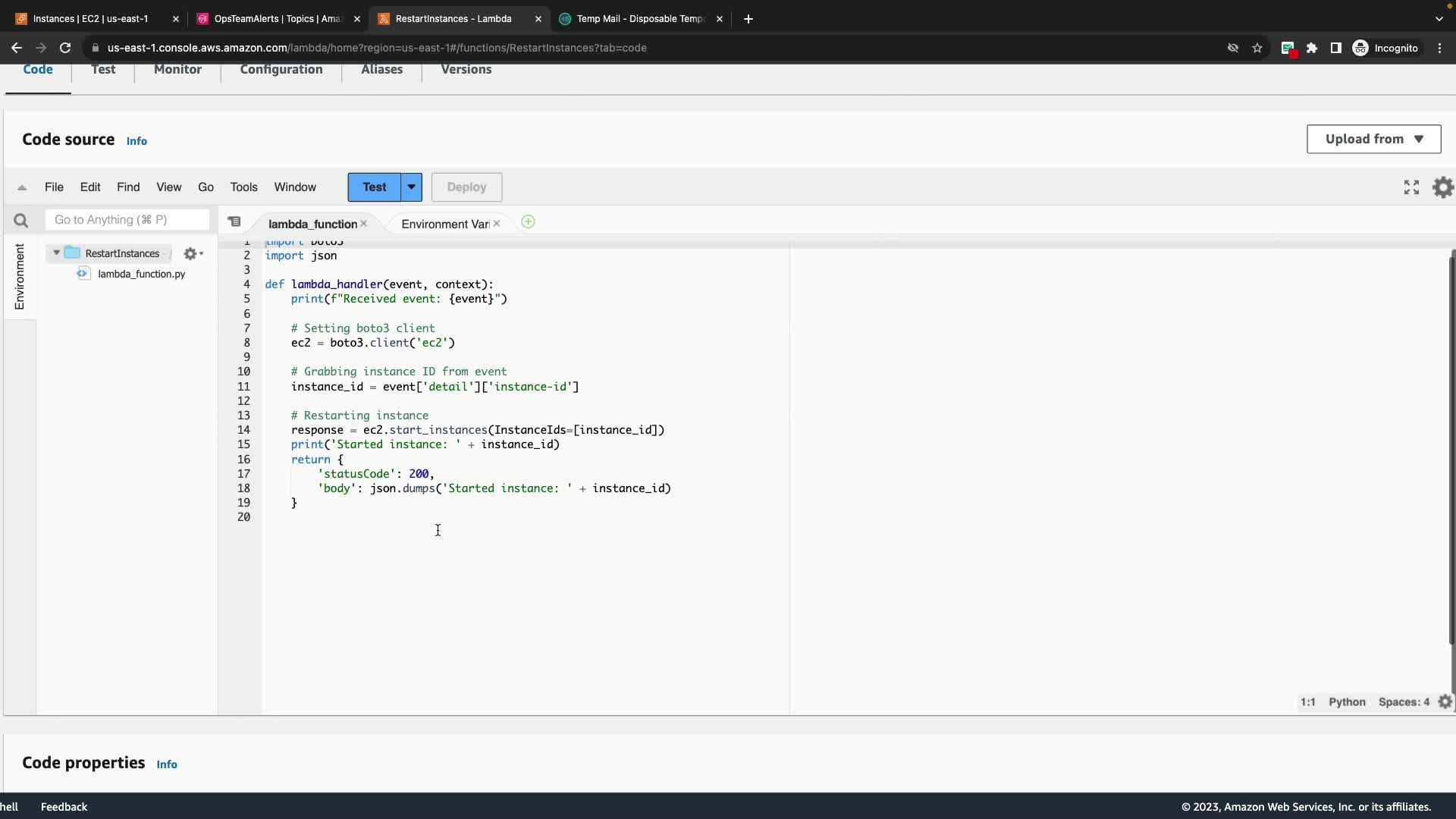Toggle fullscreen editor mode icon
This screenshot has width=1456, height=819.
(1410, 187)
